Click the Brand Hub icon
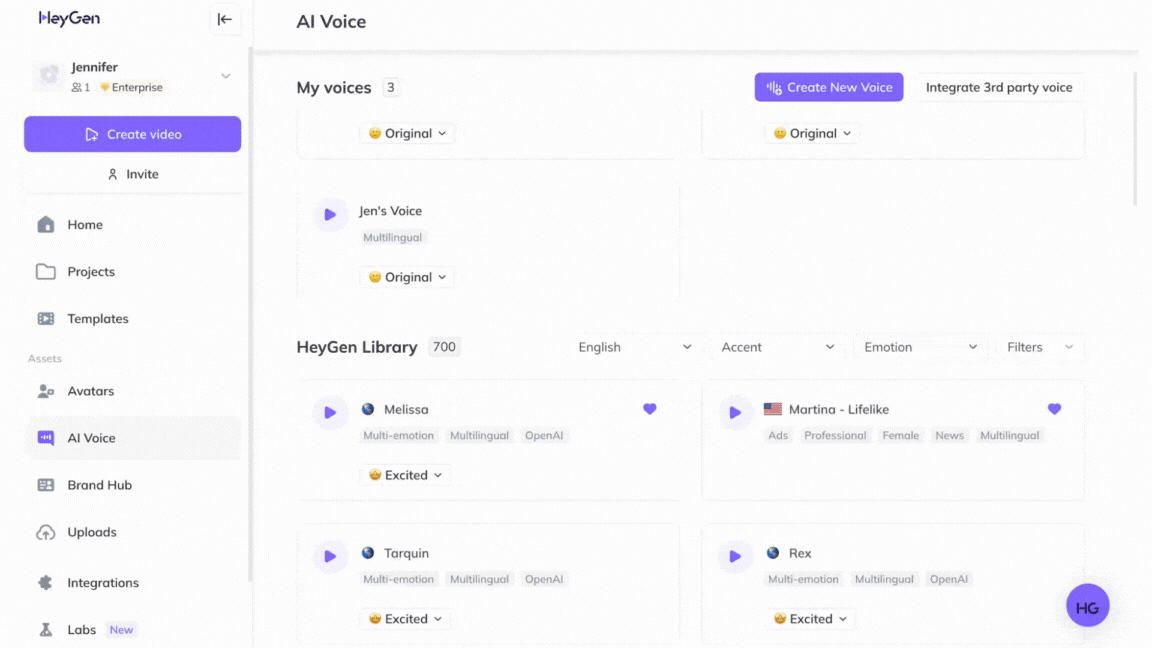Viewport: 1152px width, 648px height. [46, 485]
